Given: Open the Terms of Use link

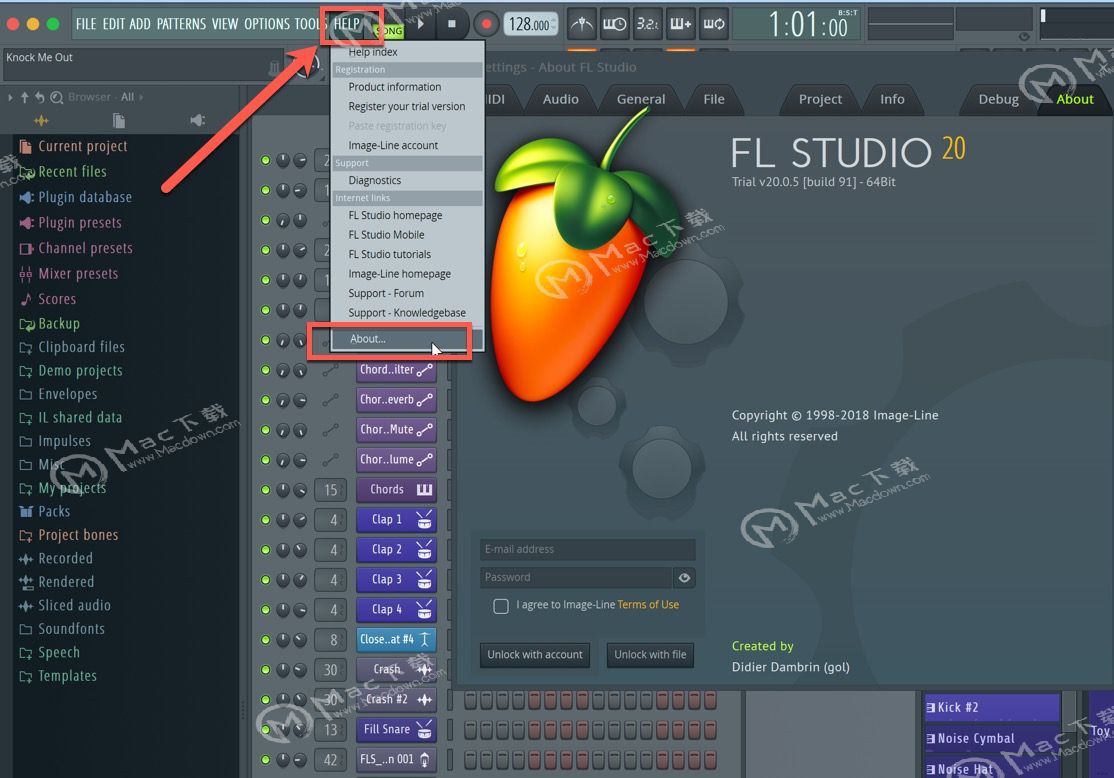Looking at the screenshot, I should click(648, 605).
